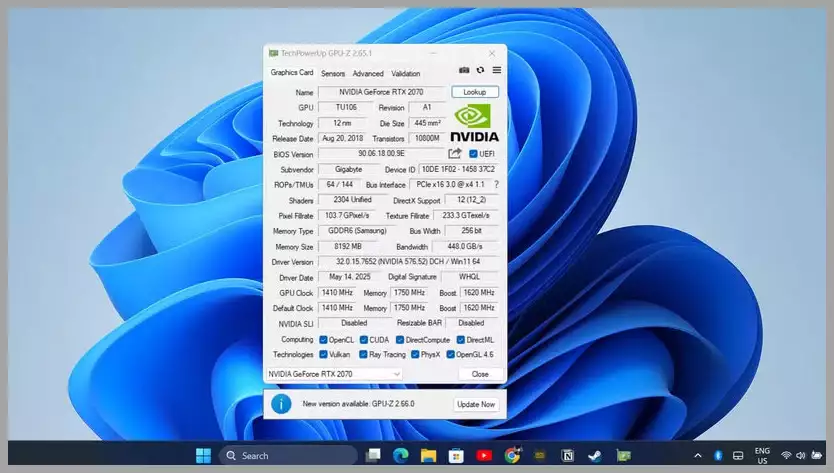The image size is (834, 473).
Task: Click the Device ID value 10DE 1F02
Action: pyautogui.click(x=458, y=169)
